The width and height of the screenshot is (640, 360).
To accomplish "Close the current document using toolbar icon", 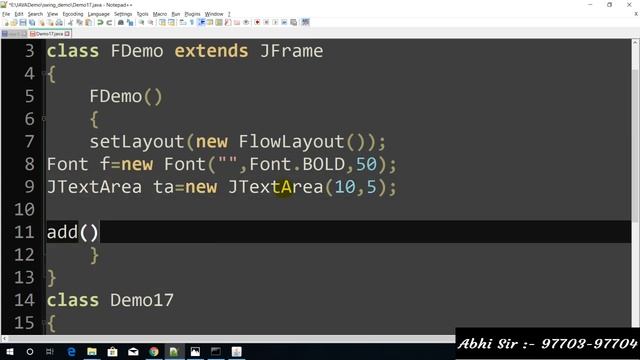I will click(42, 22).
